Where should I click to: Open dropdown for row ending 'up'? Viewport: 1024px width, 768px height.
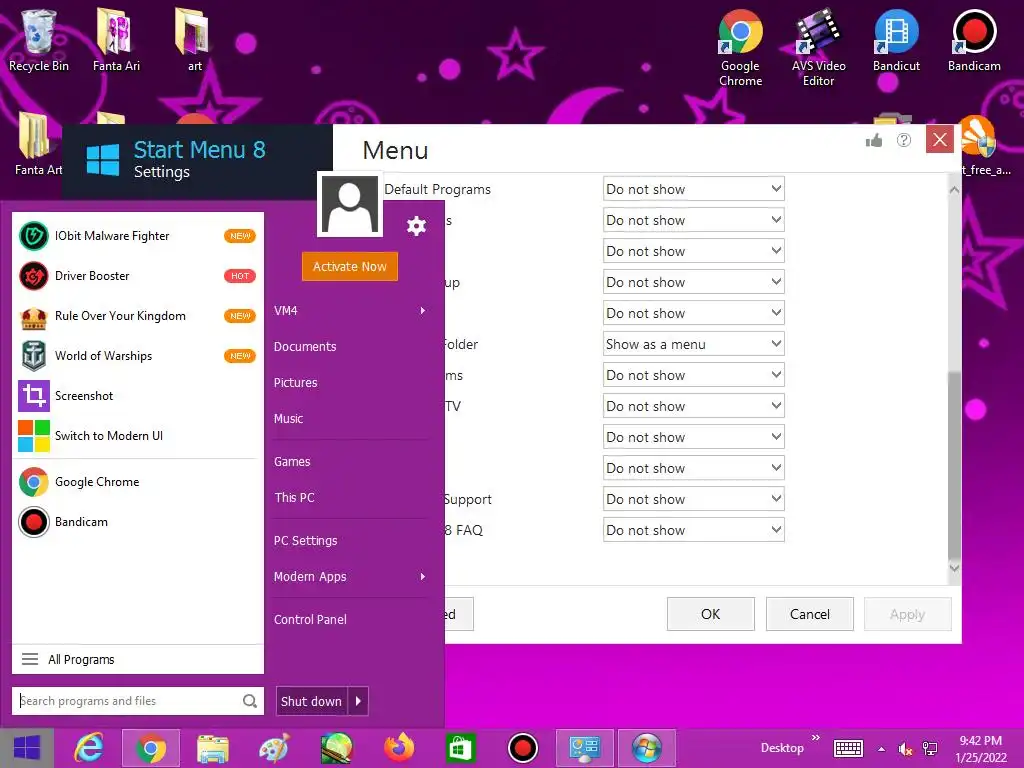[694, 282]
